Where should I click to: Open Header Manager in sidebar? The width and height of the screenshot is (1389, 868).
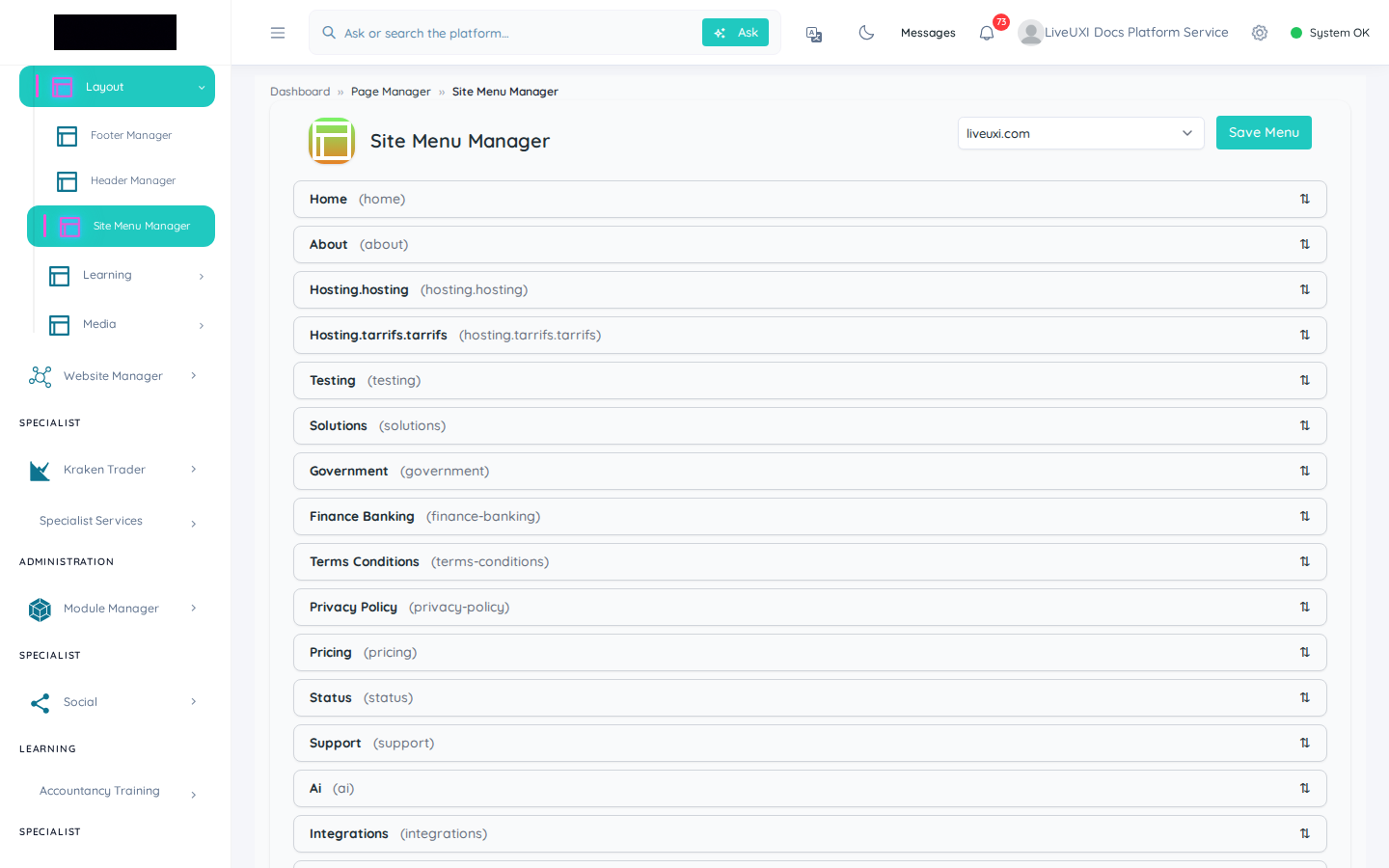(133, 181)
